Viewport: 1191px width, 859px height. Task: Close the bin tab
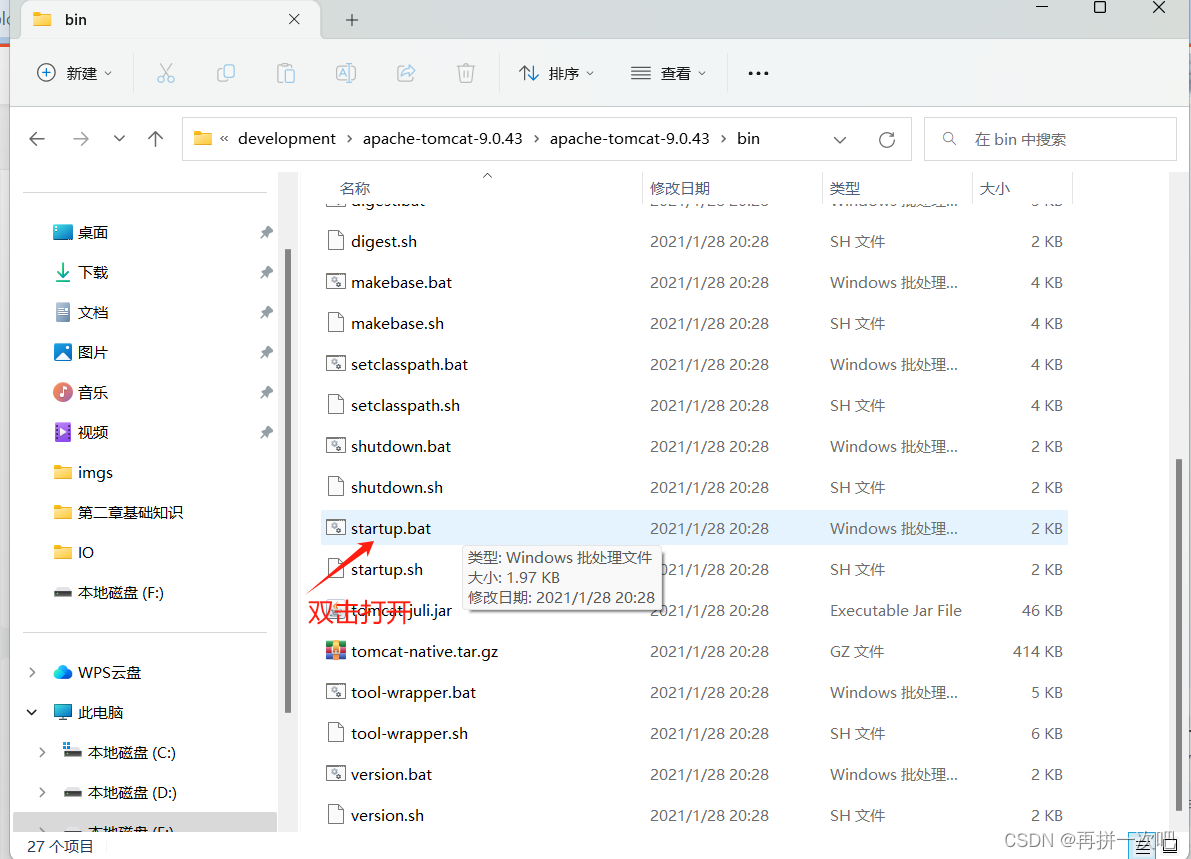pyautogui.click(x=295, y=20)
